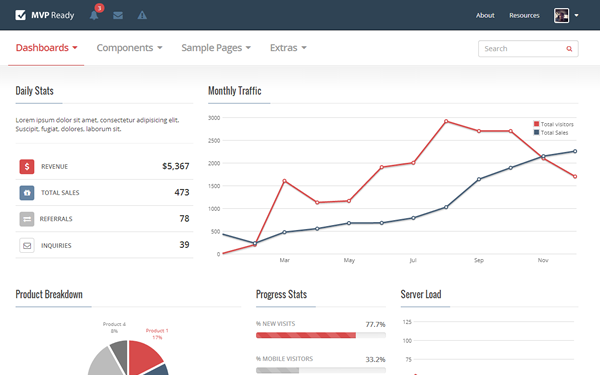600x375 pixels.
Task: Click the Product 4 8% pie label
Action: coord(114,328)
